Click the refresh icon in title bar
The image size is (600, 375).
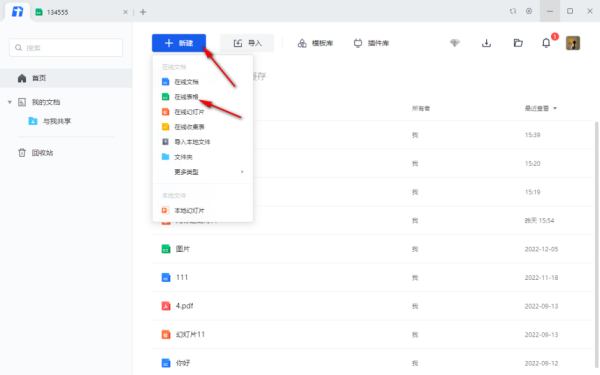[x=513, y=11]
